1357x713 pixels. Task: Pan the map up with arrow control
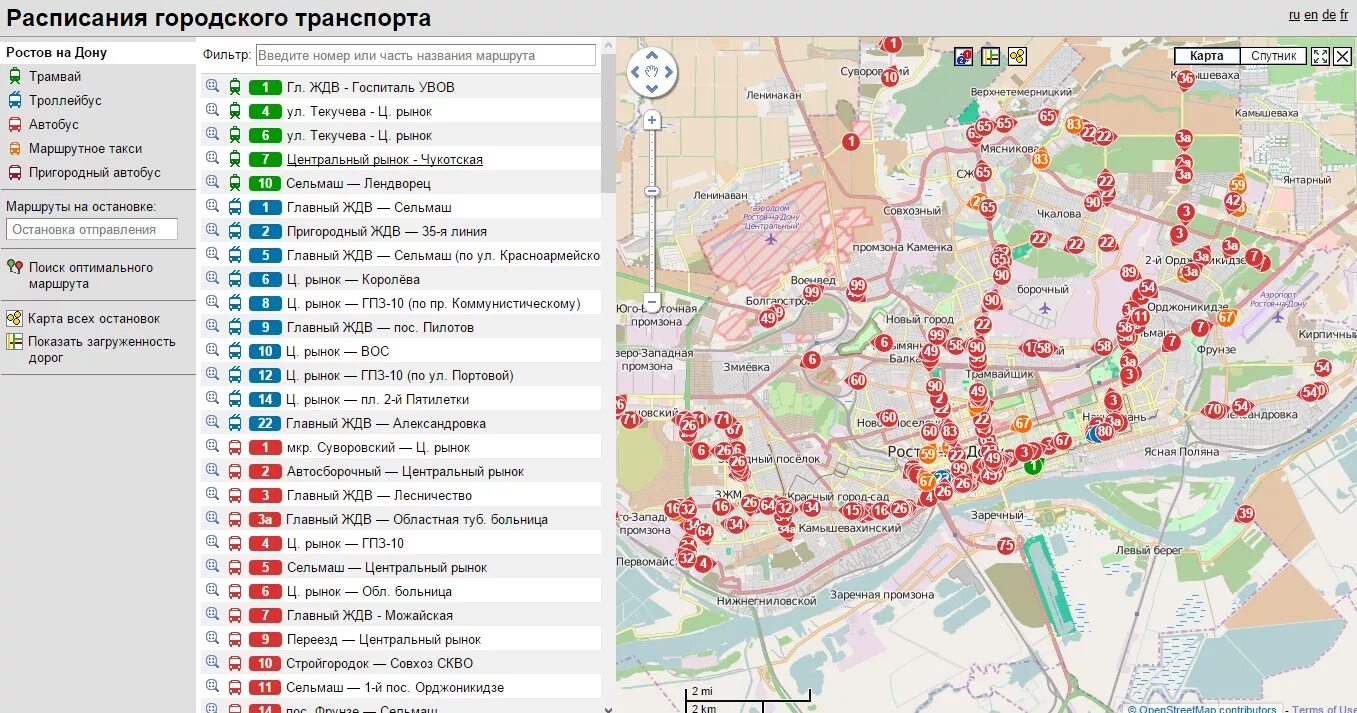point(652,55)
